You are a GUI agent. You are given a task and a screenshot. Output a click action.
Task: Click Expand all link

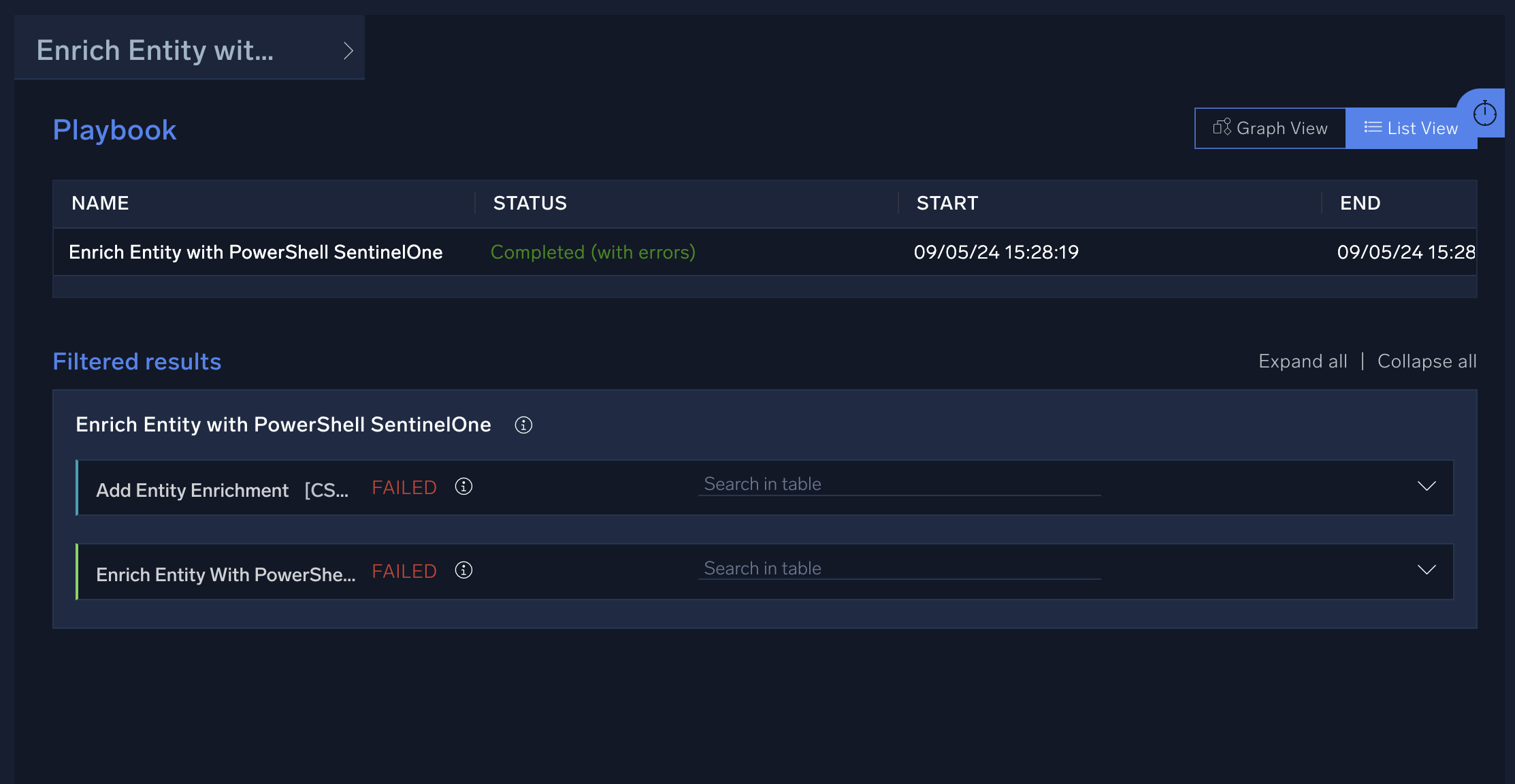1303,361
